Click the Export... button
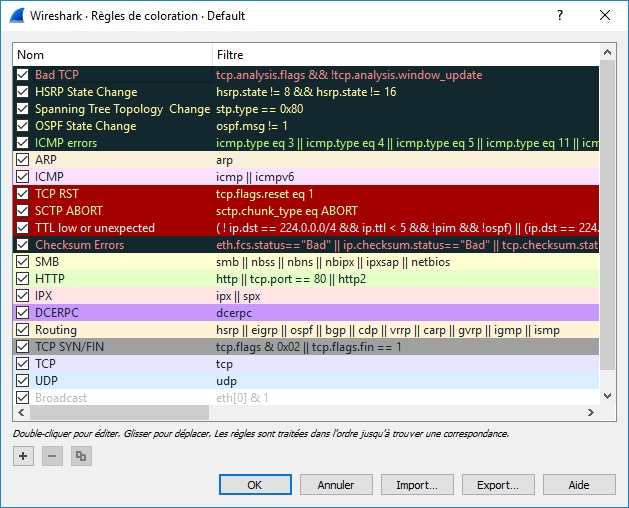629x508 pixels. pyautogui.click(x=498, y=485)
